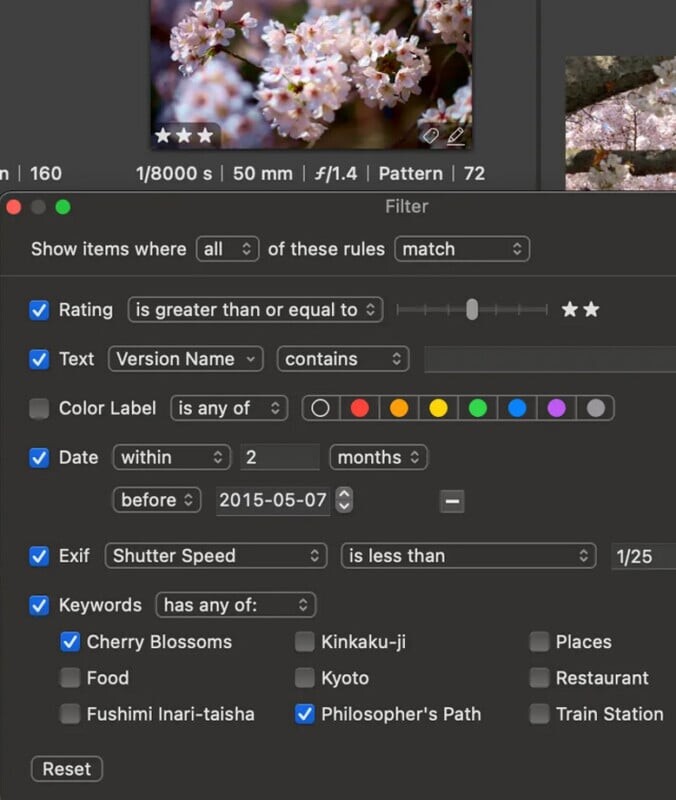Click the date stepper arrows
This screenshot has height=800, width=676.
pyautogui.click(x=344, y=500)
